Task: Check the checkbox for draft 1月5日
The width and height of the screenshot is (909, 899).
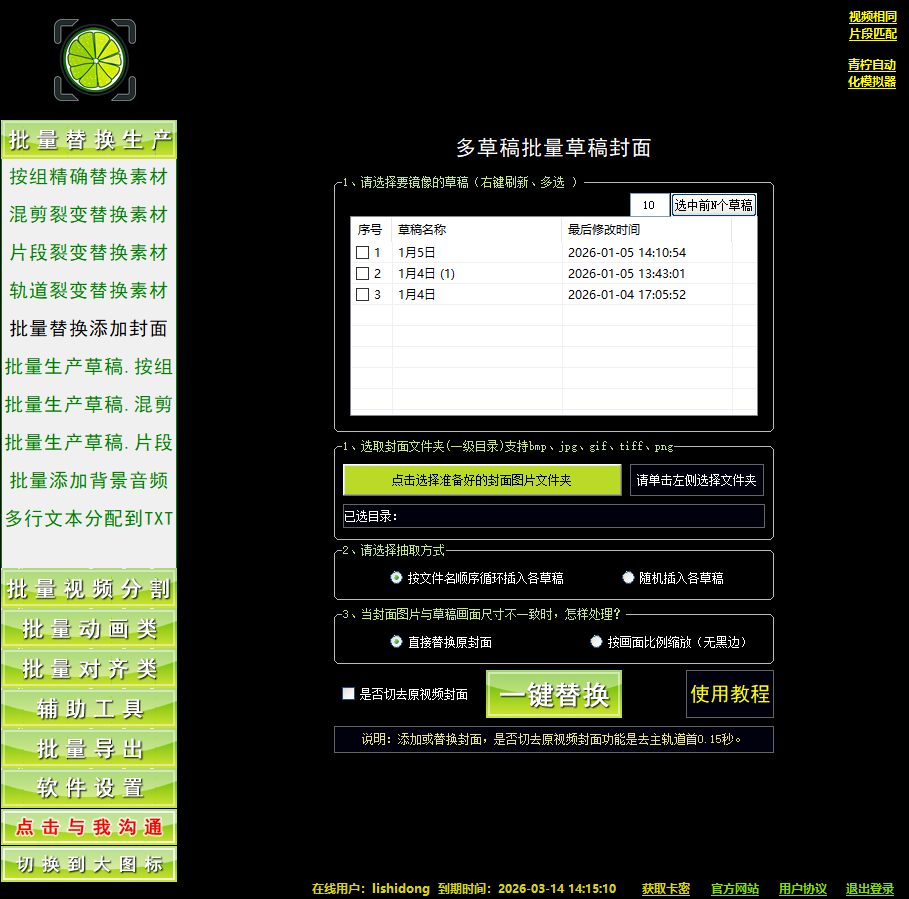Action: point(362,250)
